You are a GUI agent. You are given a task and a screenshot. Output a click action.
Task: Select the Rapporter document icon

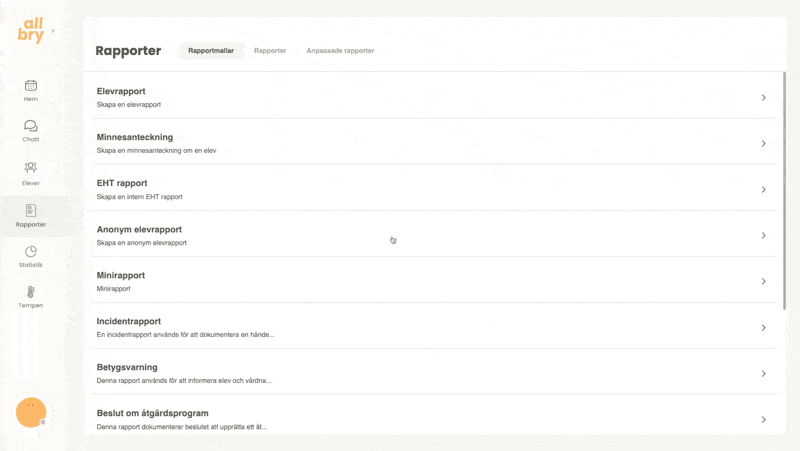point(31,211)
